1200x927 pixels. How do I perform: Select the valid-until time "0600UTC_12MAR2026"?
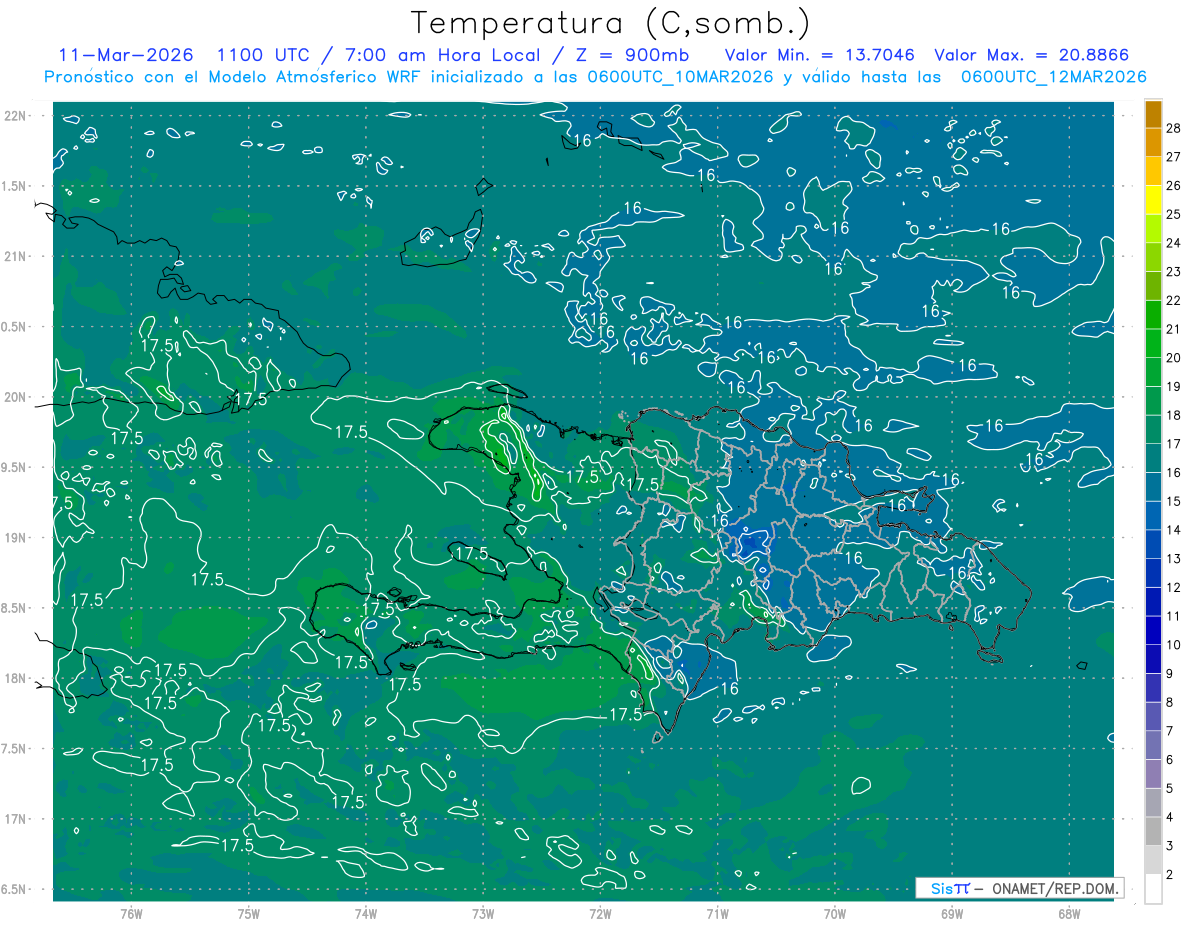[x=1053, y=77]
